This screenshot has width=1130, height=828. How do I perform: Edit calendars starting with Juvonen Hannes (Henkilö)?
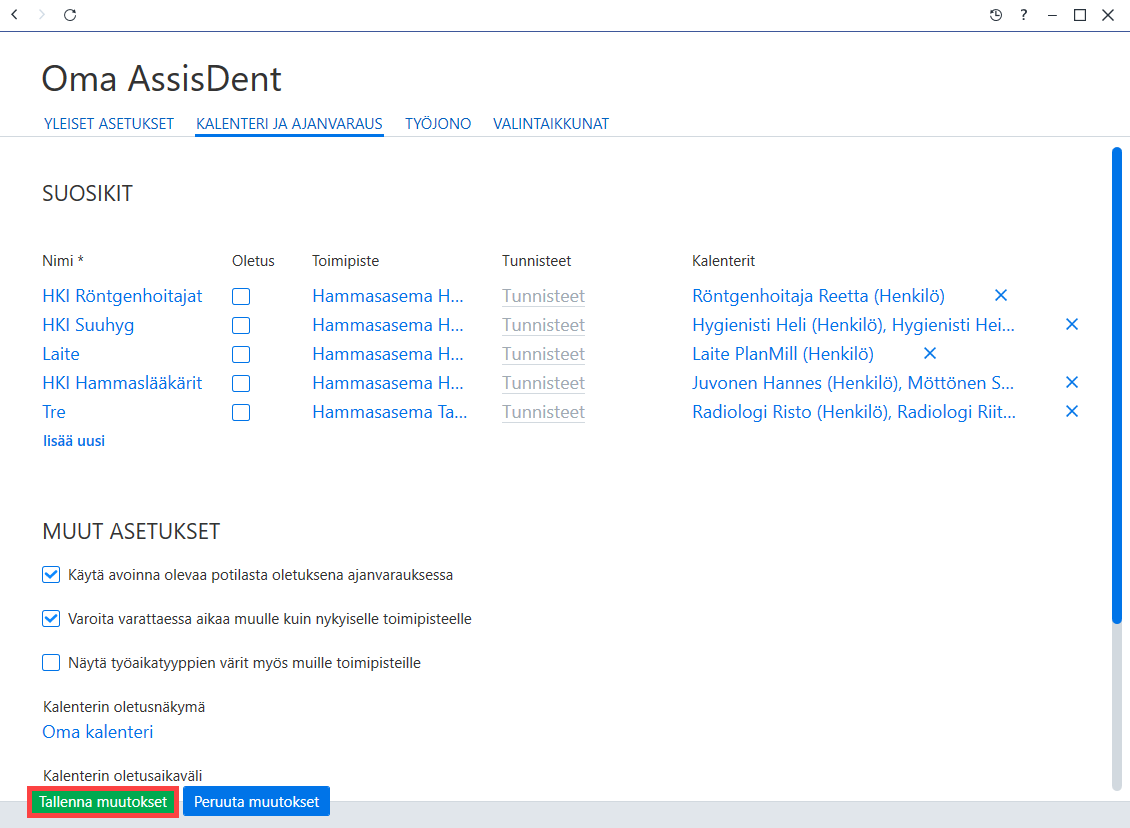pyautogui.click(x=853, y=383)
